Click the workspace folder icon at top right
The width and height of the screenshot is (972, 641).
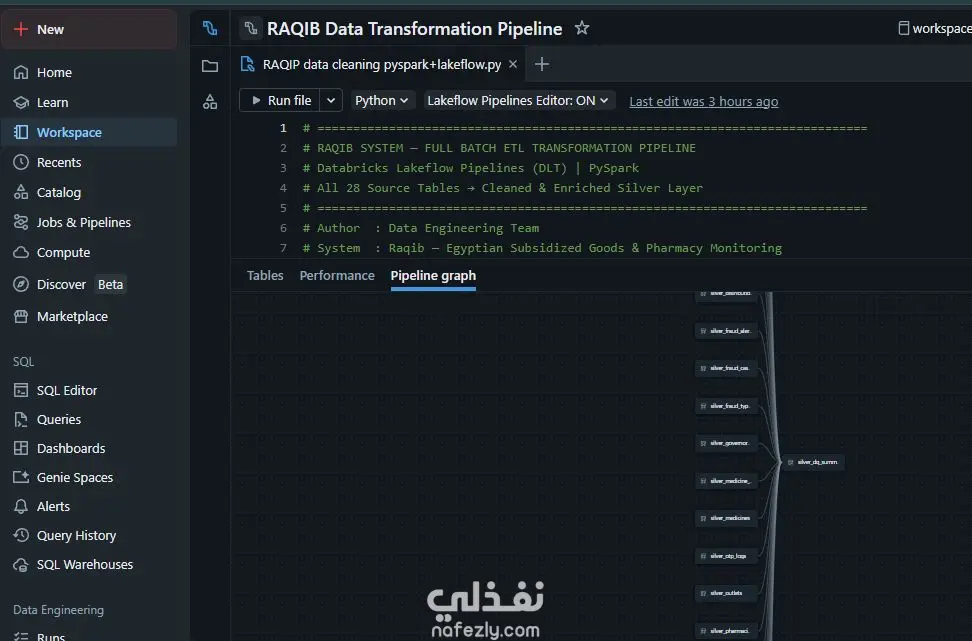[904, 28]
